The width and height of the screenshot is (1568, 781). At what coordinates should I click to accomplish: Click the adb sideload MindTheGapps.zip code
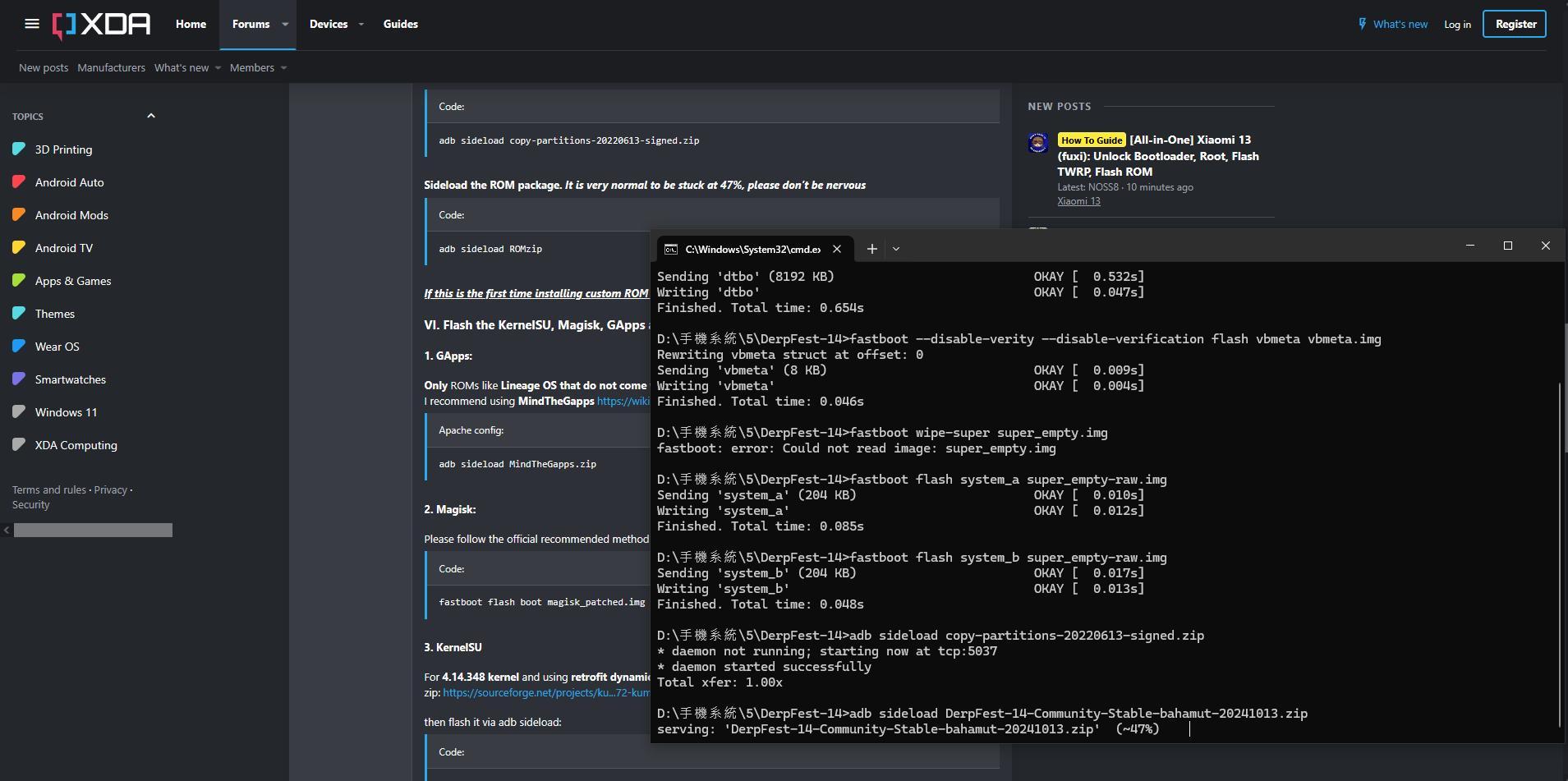pyautogui.click(x=517, y=464)
